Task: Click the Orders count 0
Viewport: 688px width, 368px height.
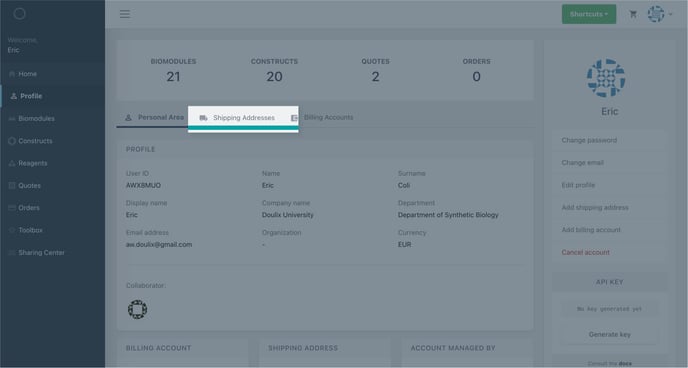Action: click(x=477, y=77)
